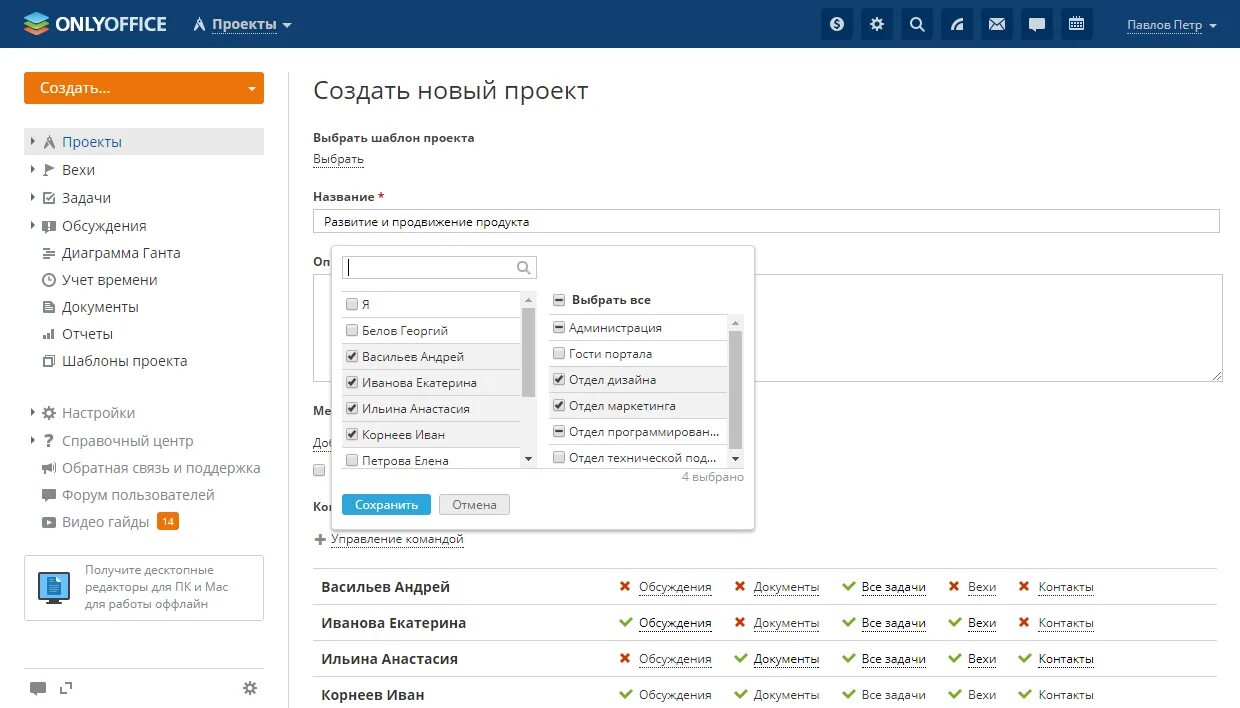This screenshot has height=708, width=1240.
Task: Toggle the Выбрать все checkbox
Action: (x=559, y=300)
